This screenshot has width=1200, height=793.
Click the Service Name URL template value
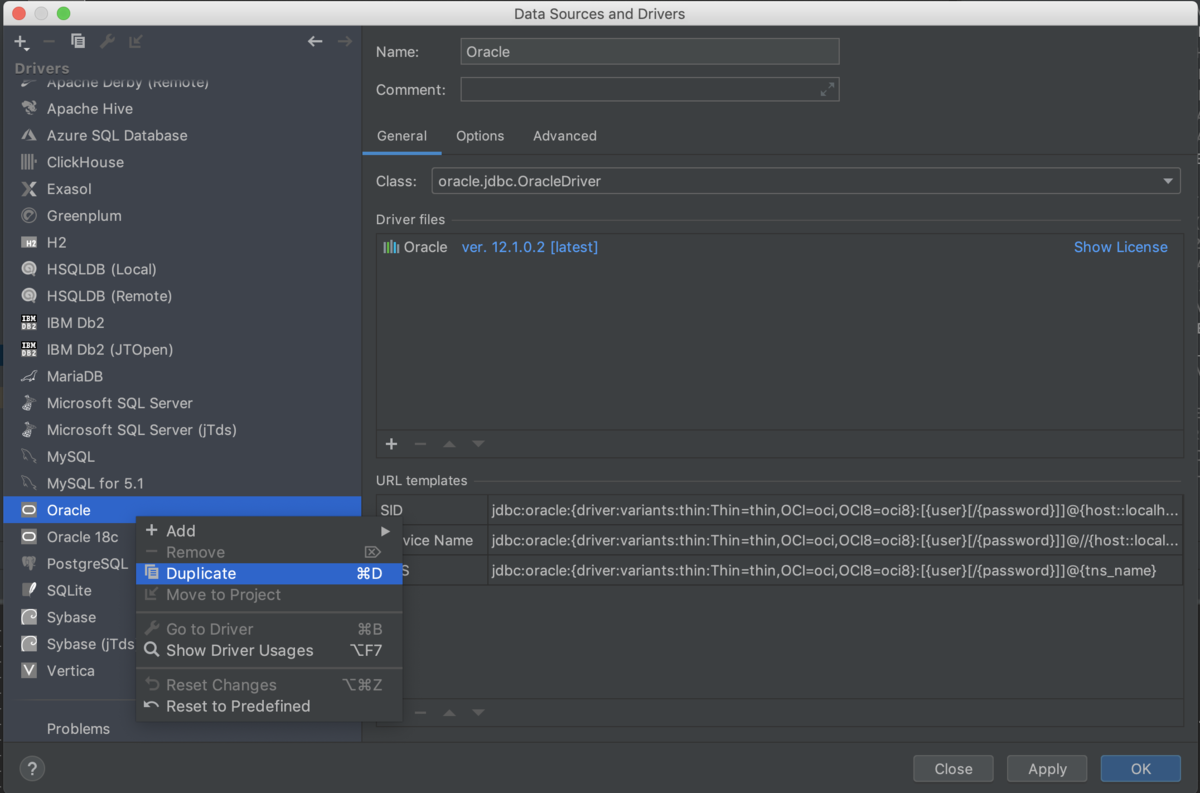(835, 540)
